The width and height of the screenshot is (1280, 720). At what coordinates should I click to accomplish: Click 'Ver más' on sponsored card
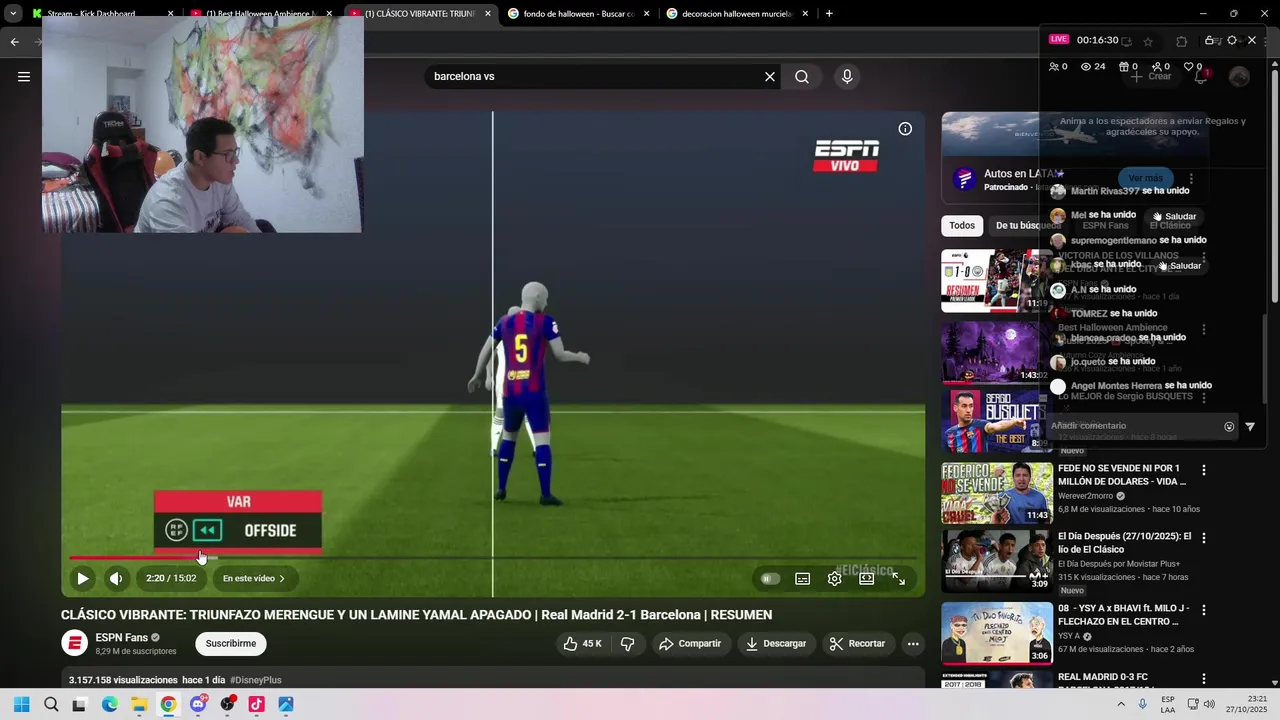coord(1145,178)
